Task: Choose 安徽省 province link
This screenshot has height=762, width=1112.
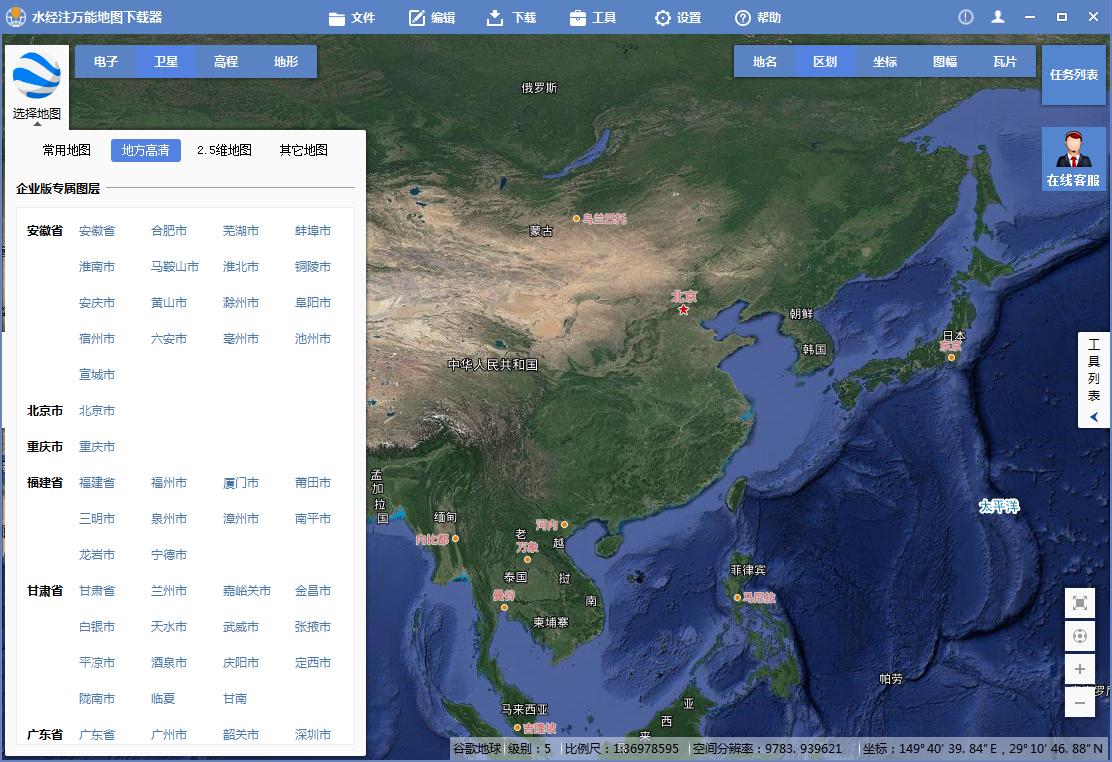Action: coord(96,231)
